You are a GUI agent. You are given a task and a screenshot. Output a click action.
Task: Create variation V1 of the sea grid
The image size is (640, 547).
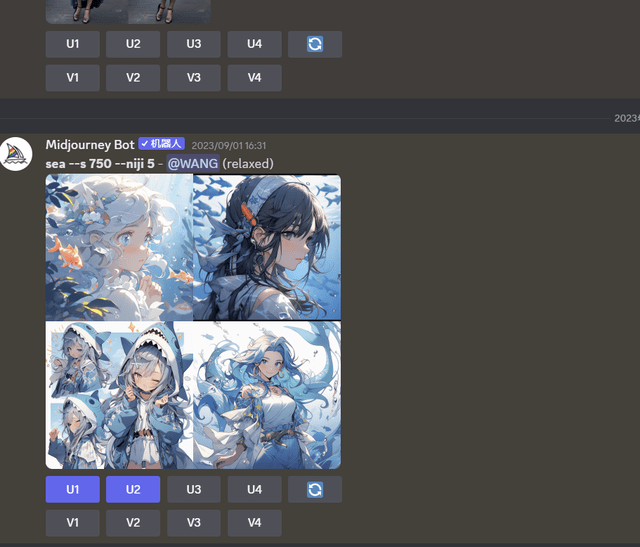[73, 523]
